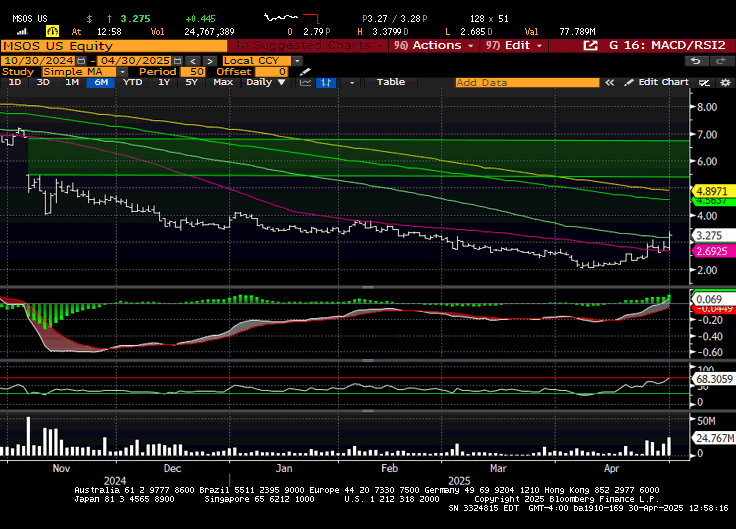Shift date range back with left arrow
Screen dimensions: 736x529
pos(192,61)
